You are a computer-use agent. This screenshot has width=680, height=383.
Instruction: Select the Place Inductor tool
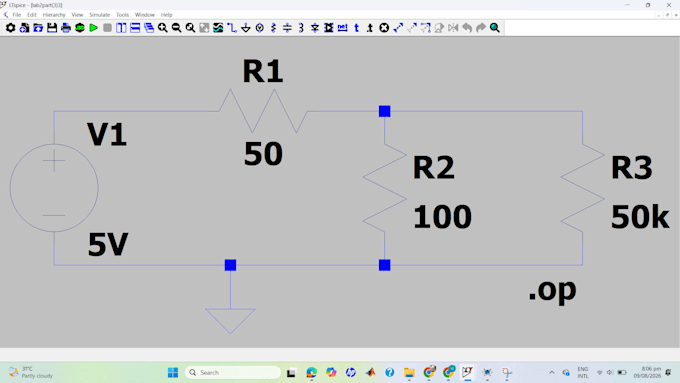[x=301, y=28]
